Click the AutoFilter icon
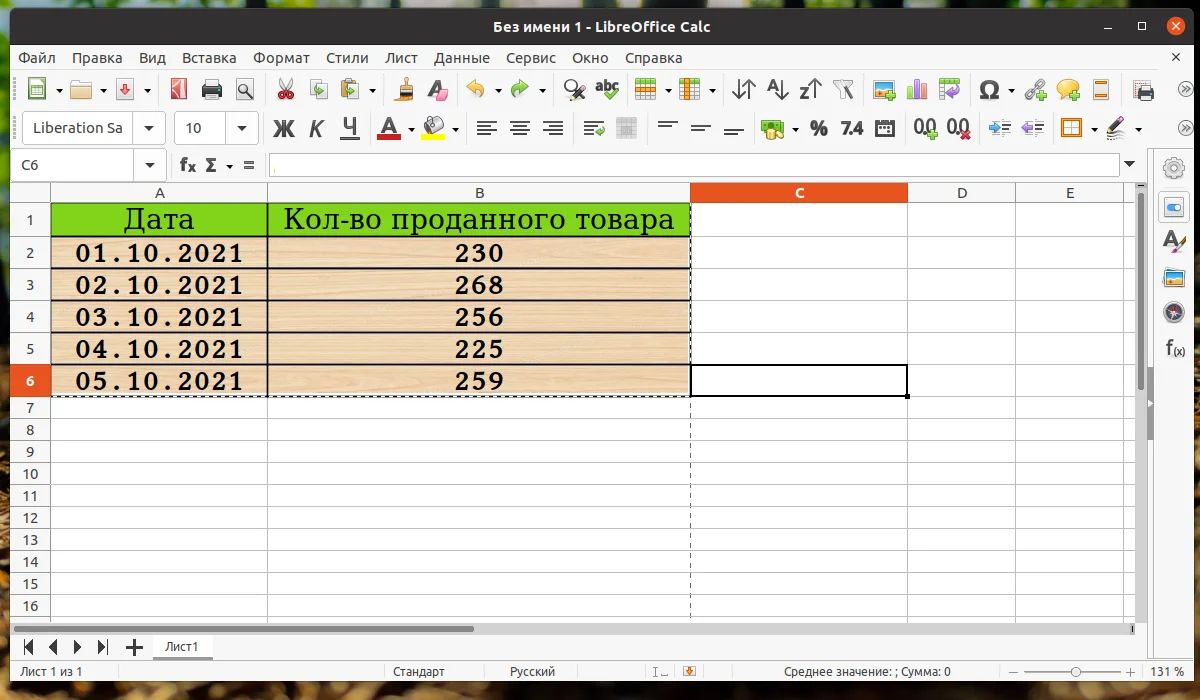The width and height of the screenshot is (1200, 700). [841, 89]
